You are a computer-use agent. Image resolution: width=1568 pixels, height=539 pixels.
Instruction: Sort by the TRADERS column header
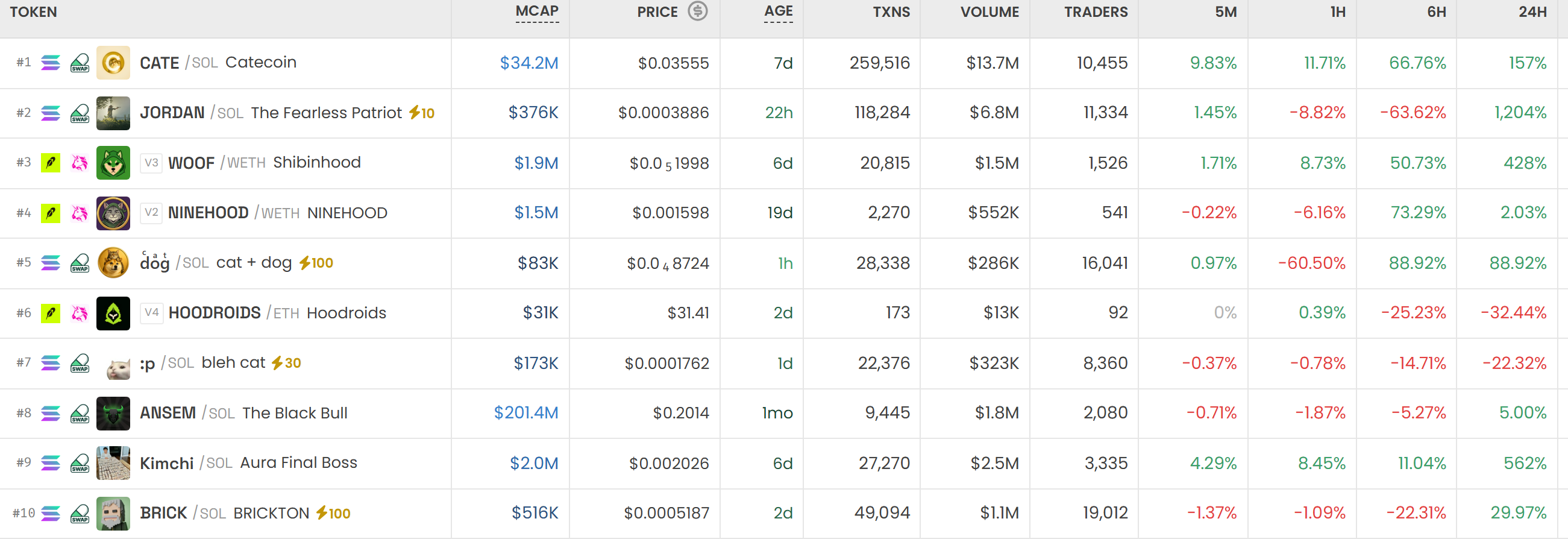click(1096, 11)
